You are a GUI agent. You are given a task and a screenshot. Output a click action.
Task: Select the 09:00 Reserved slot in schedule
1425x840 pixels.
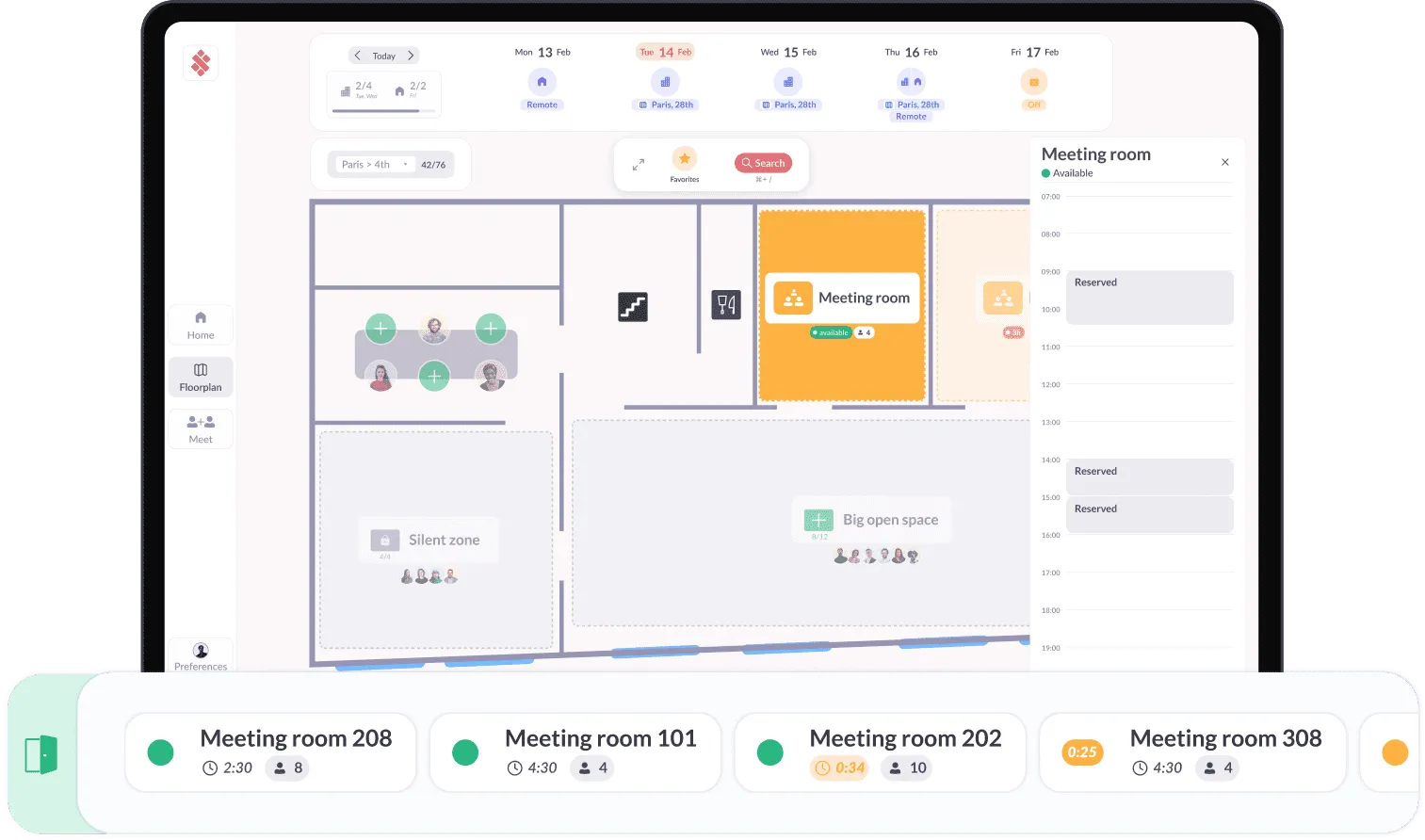point(1150,298)
